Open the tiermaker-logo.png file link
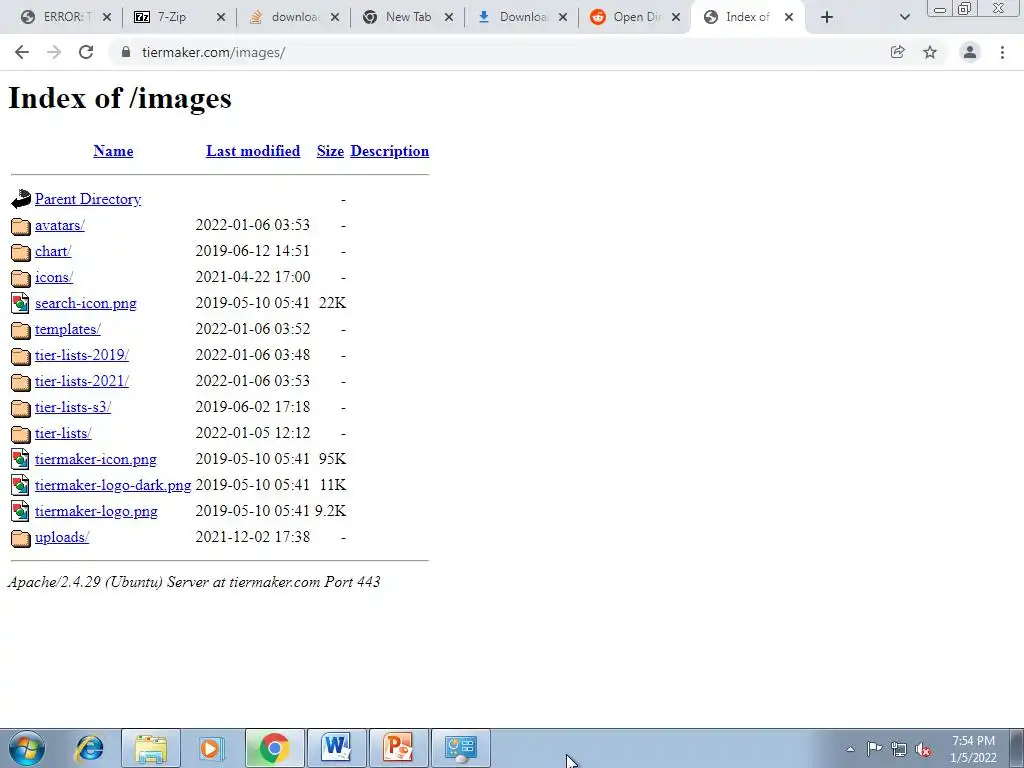The height and width of the screenshot is (768, 1024). 96,511
